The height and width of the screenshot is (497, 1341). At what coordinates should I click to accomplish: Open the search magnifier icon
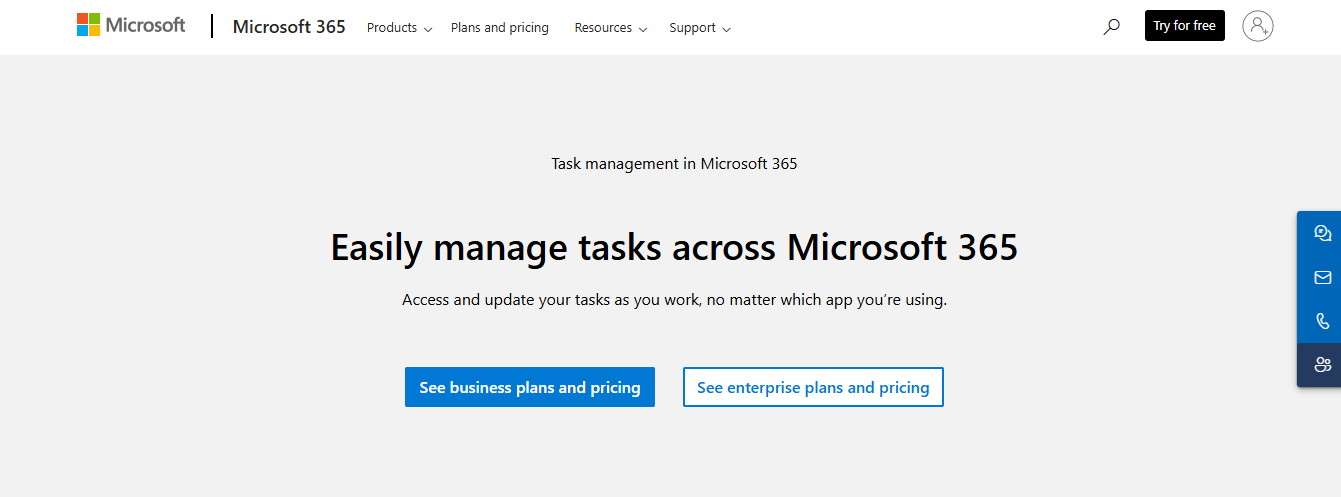pos(1111,27)
